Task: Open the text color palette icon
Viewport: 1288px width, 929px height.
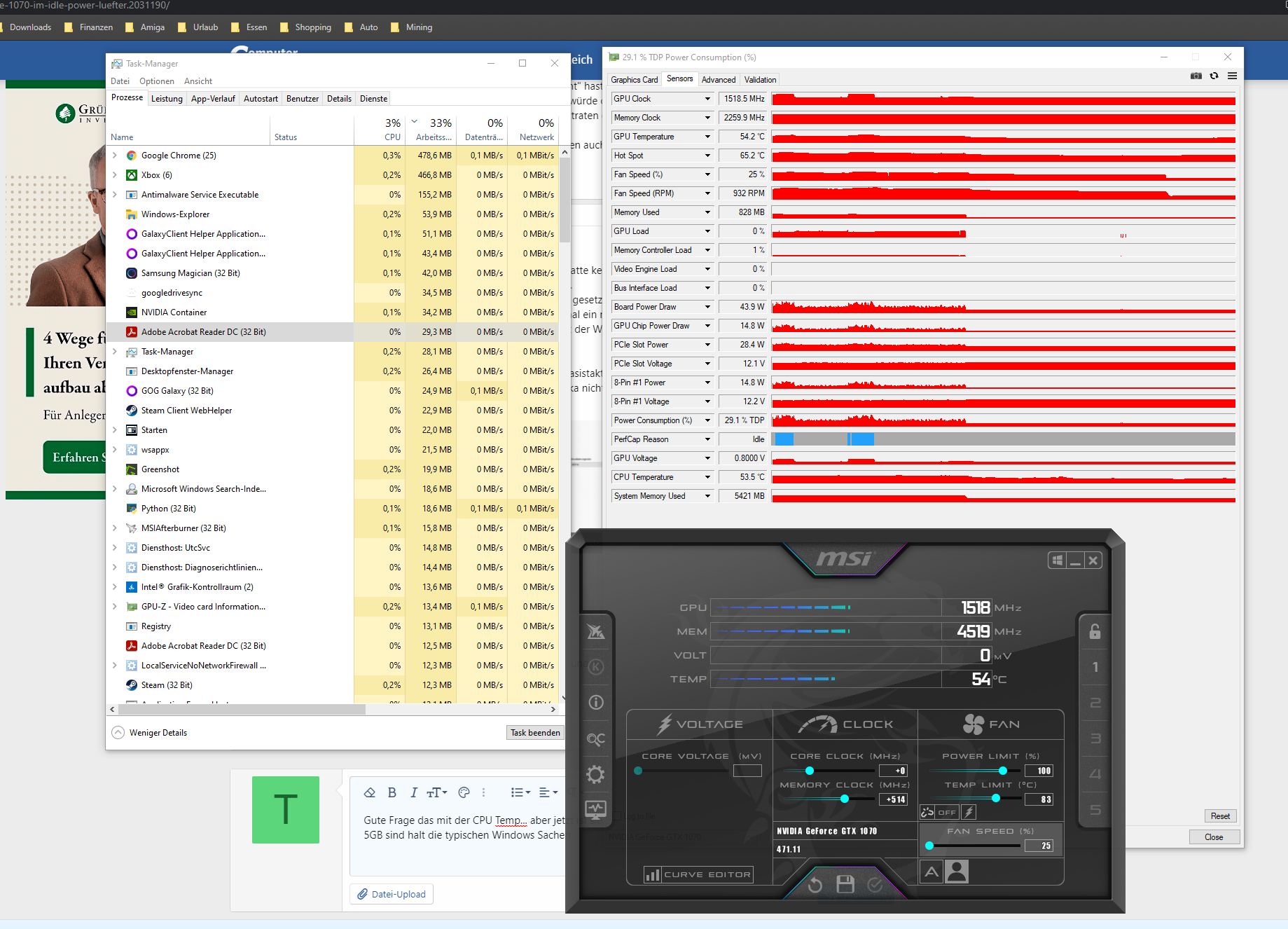Action: (x=464, y=792)
